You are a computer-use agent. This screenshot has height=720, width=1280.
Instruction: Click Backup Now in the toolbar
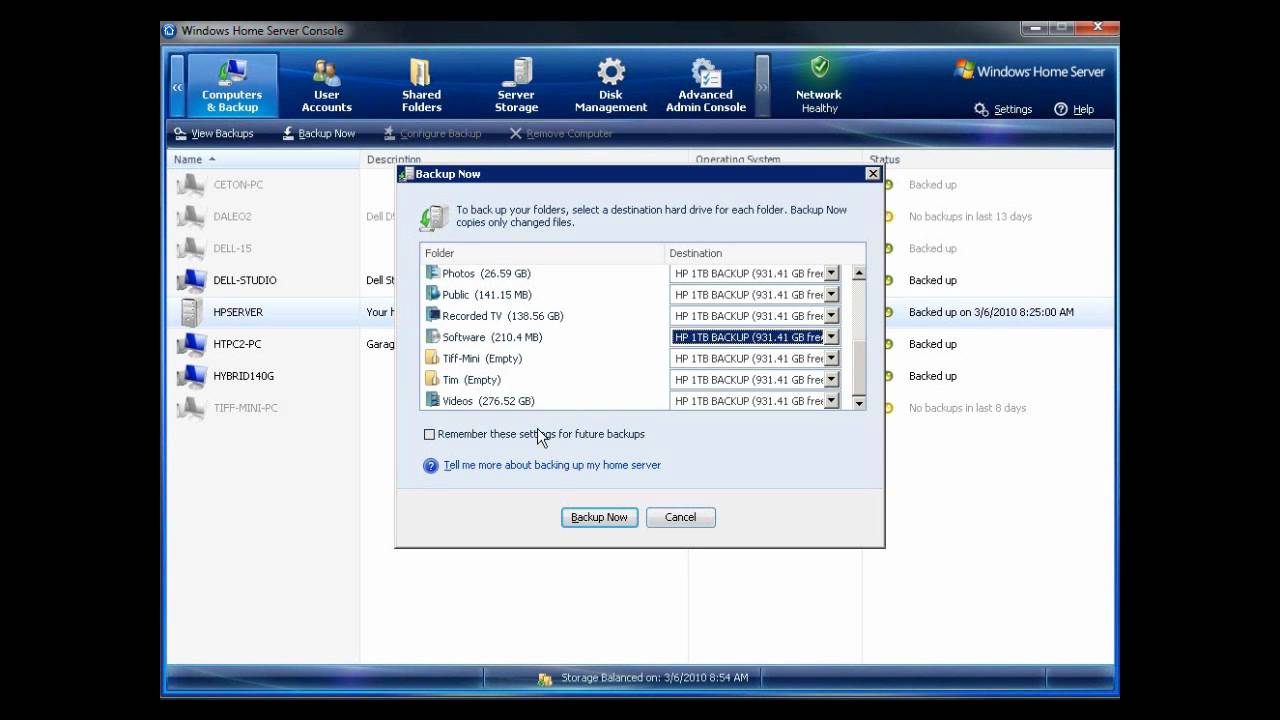(x=318, y=133)
